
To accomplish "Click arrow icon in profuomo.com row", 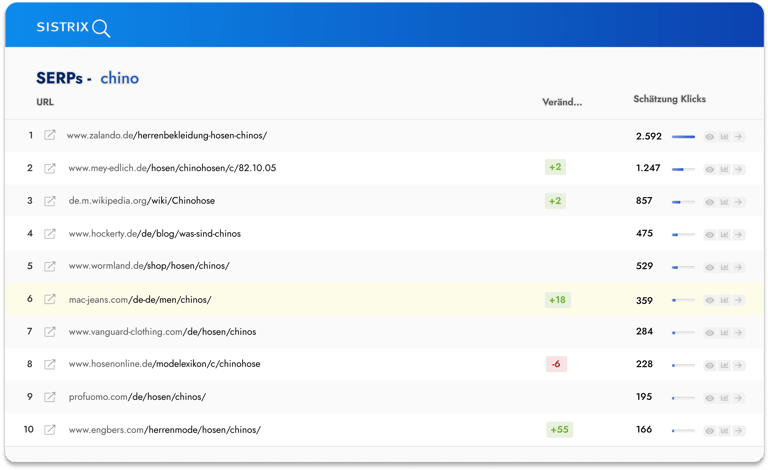I will click(739, 398).
